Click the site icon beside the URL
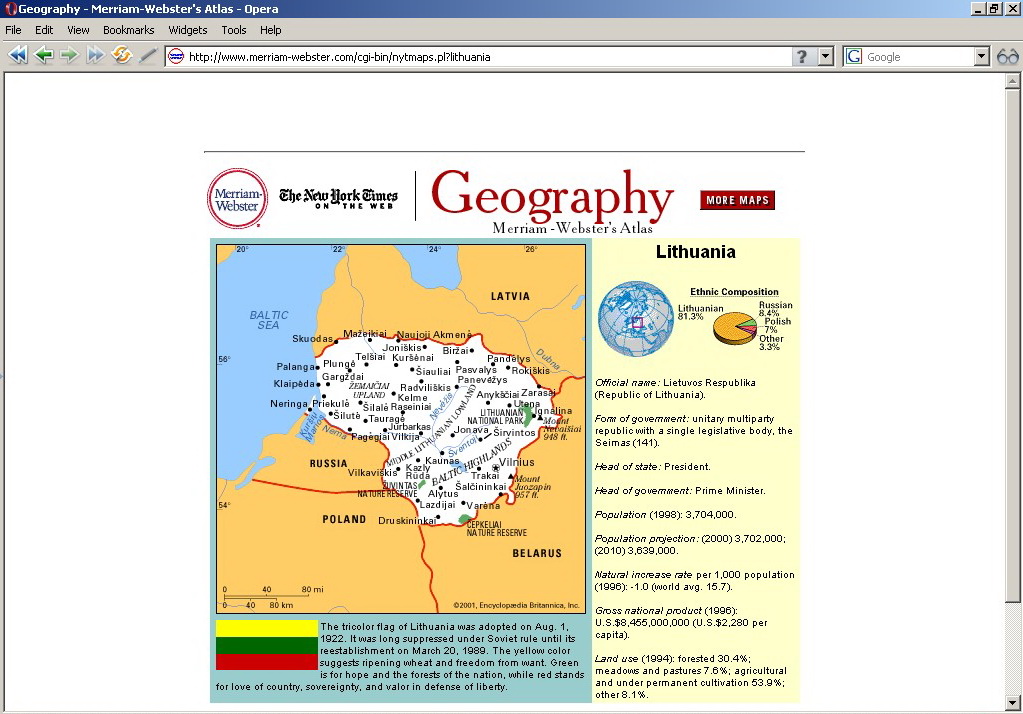Screen dimensions: 1023x714 pyautogui.click(x=176, y=57)
